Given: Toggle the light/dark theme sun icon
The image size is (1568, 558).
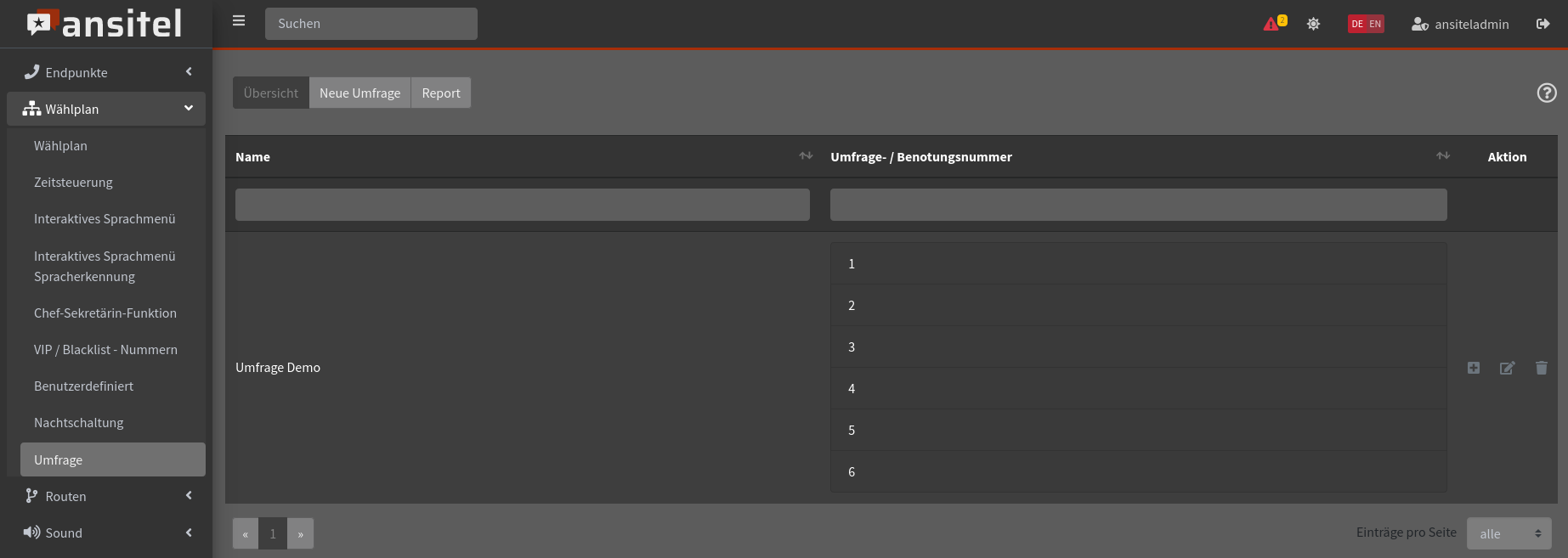Looking at the screenshot, I should [1313, 24].
